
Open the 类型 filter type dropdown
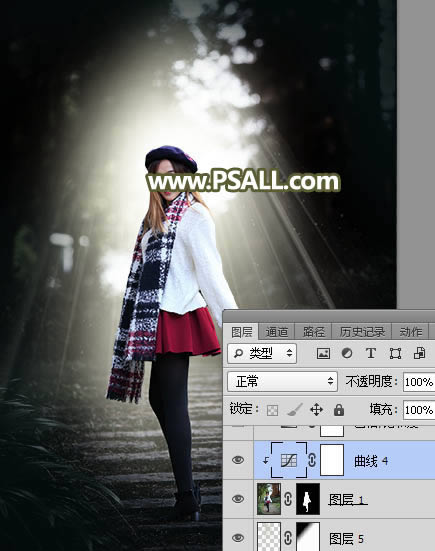pyautogui.click(x=262, y=353)
